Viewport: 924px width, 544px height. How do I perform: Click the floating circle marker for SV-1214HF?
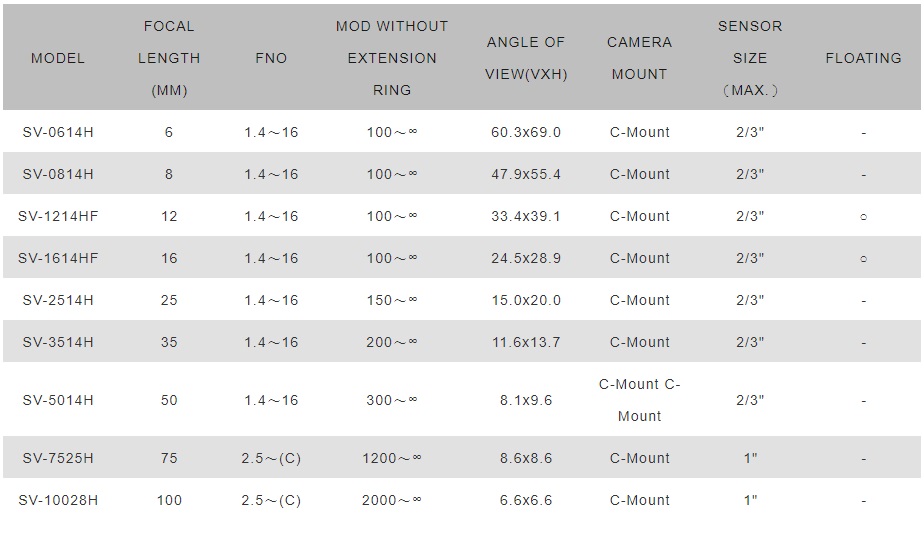coord(863,217)
